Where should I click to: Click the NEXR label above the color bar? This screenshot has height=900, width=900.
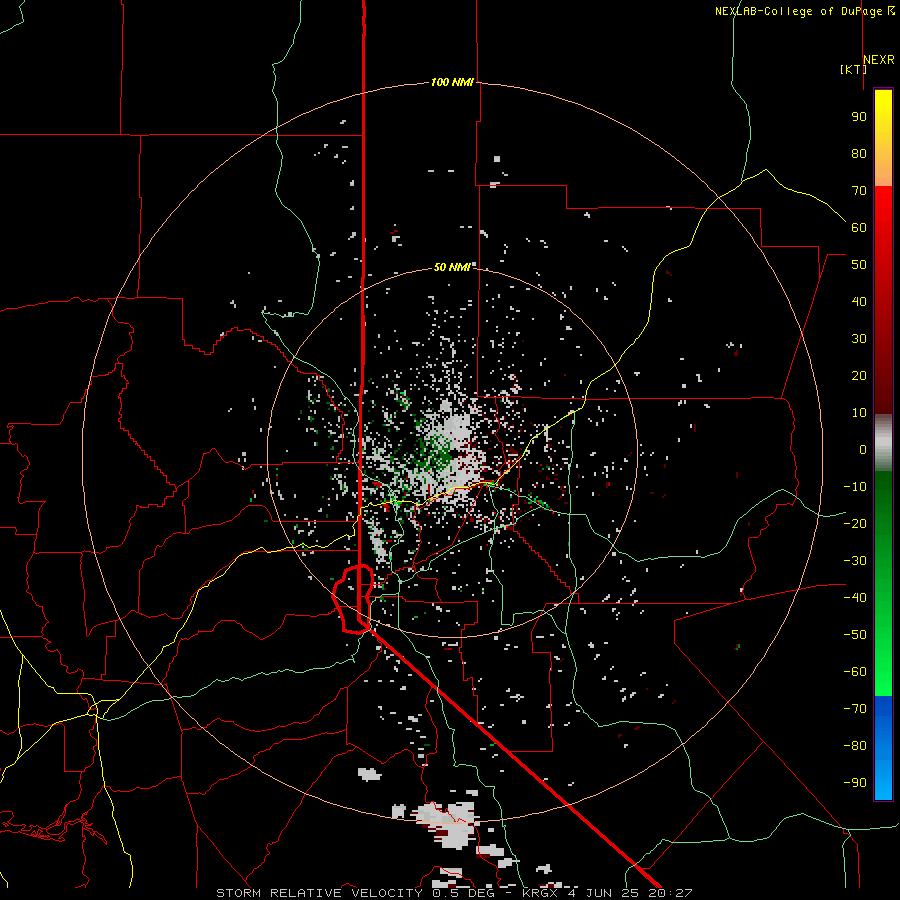point(879,60)
